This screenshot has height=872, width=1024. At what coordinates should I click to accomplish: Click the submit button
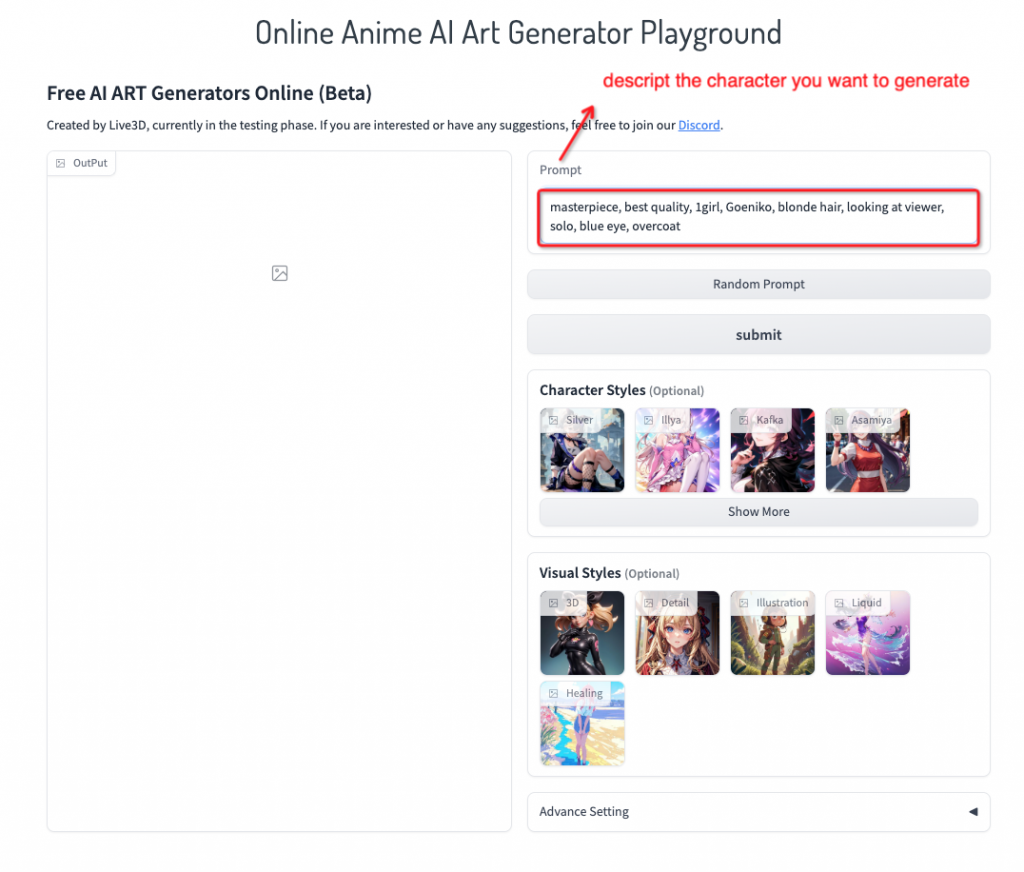click(x=758, y=334)
